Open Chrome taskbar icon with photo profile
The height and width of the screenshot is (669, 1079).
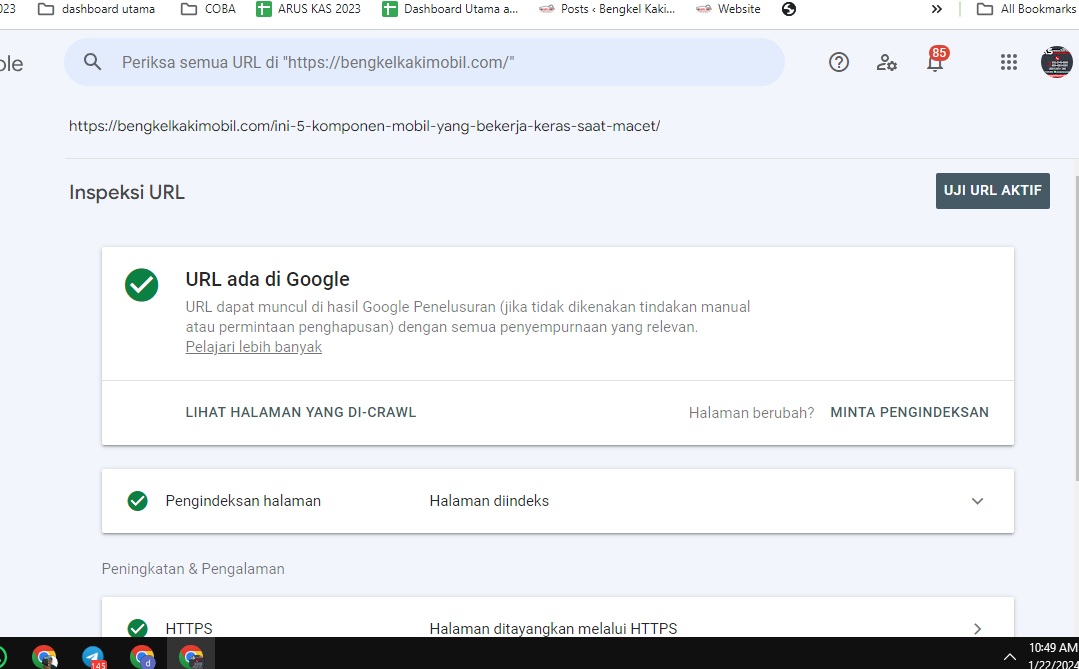[x=44, y=657]
